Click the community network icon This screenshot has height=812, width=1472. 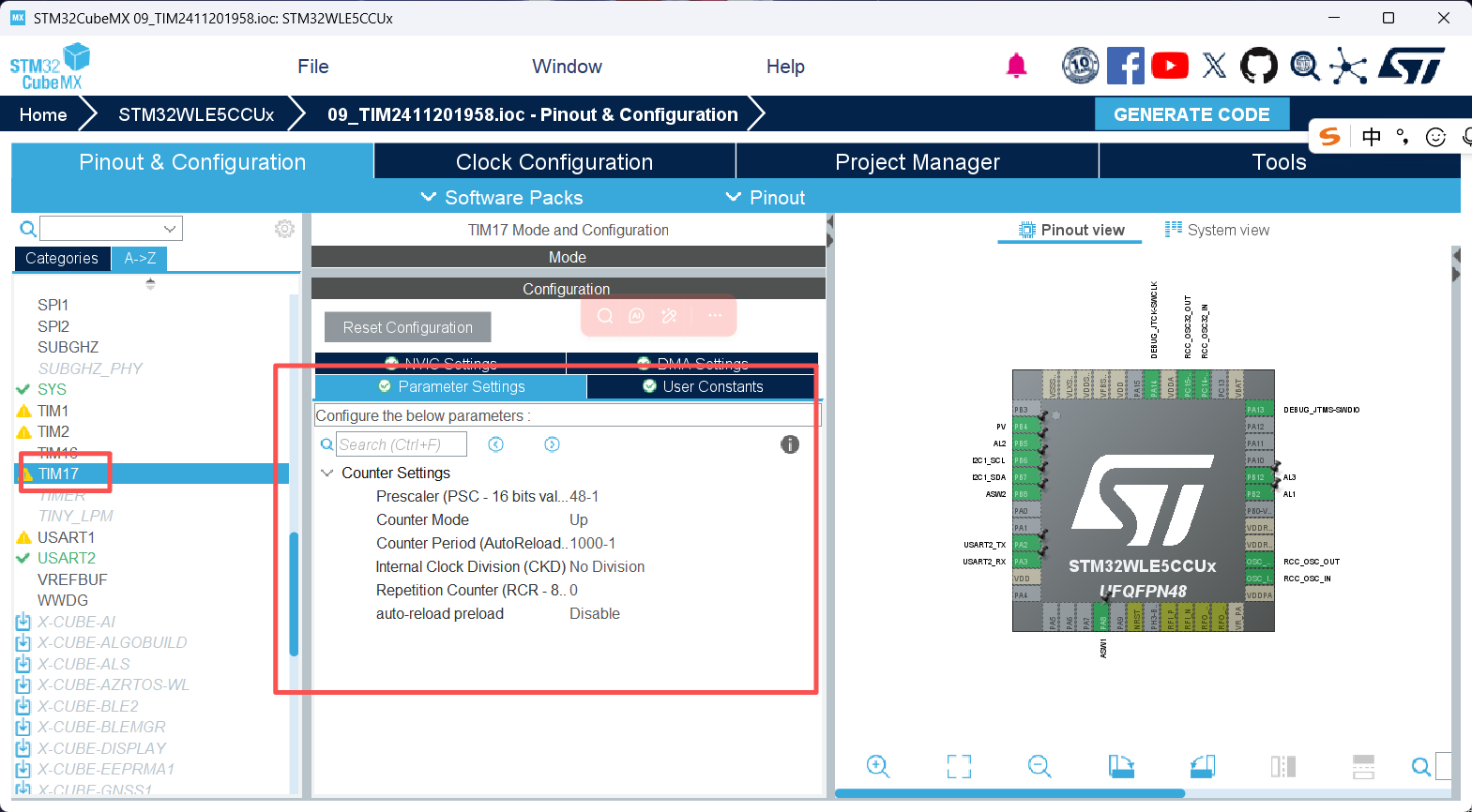[1348, 66]
